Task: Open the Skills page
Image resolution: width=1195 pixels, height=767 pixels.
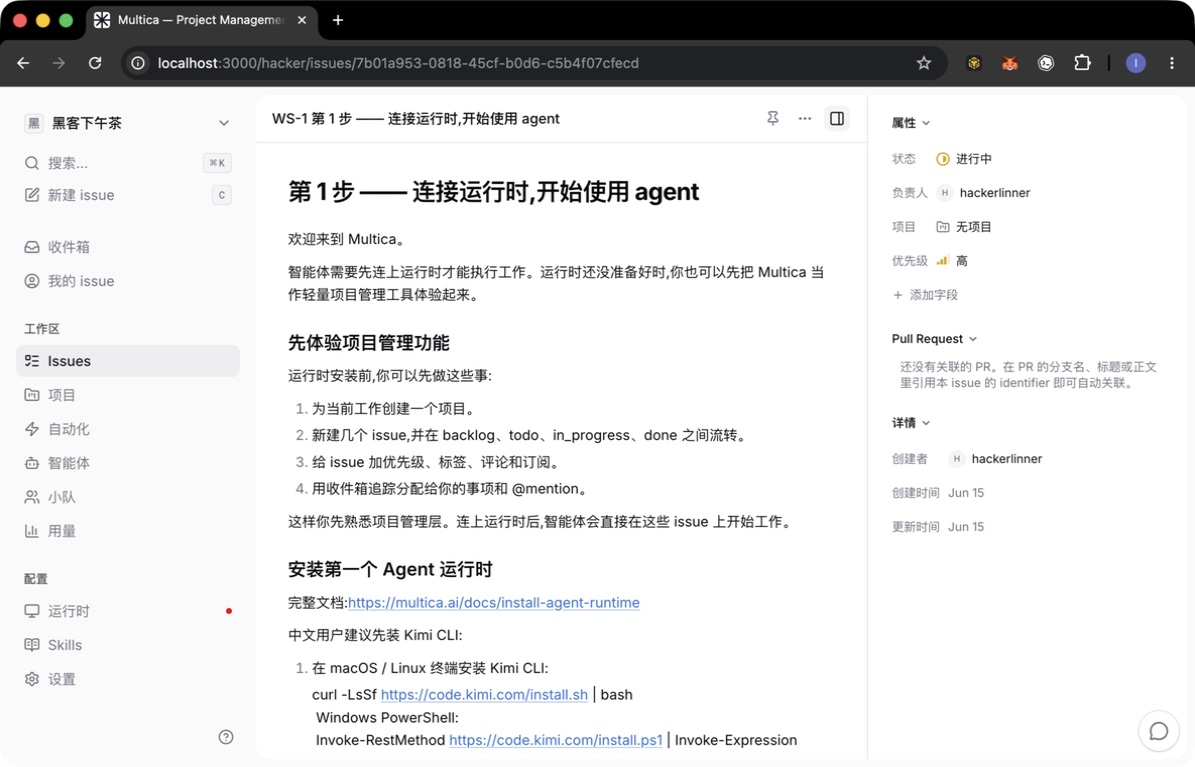Action: (x=128, y=645)
